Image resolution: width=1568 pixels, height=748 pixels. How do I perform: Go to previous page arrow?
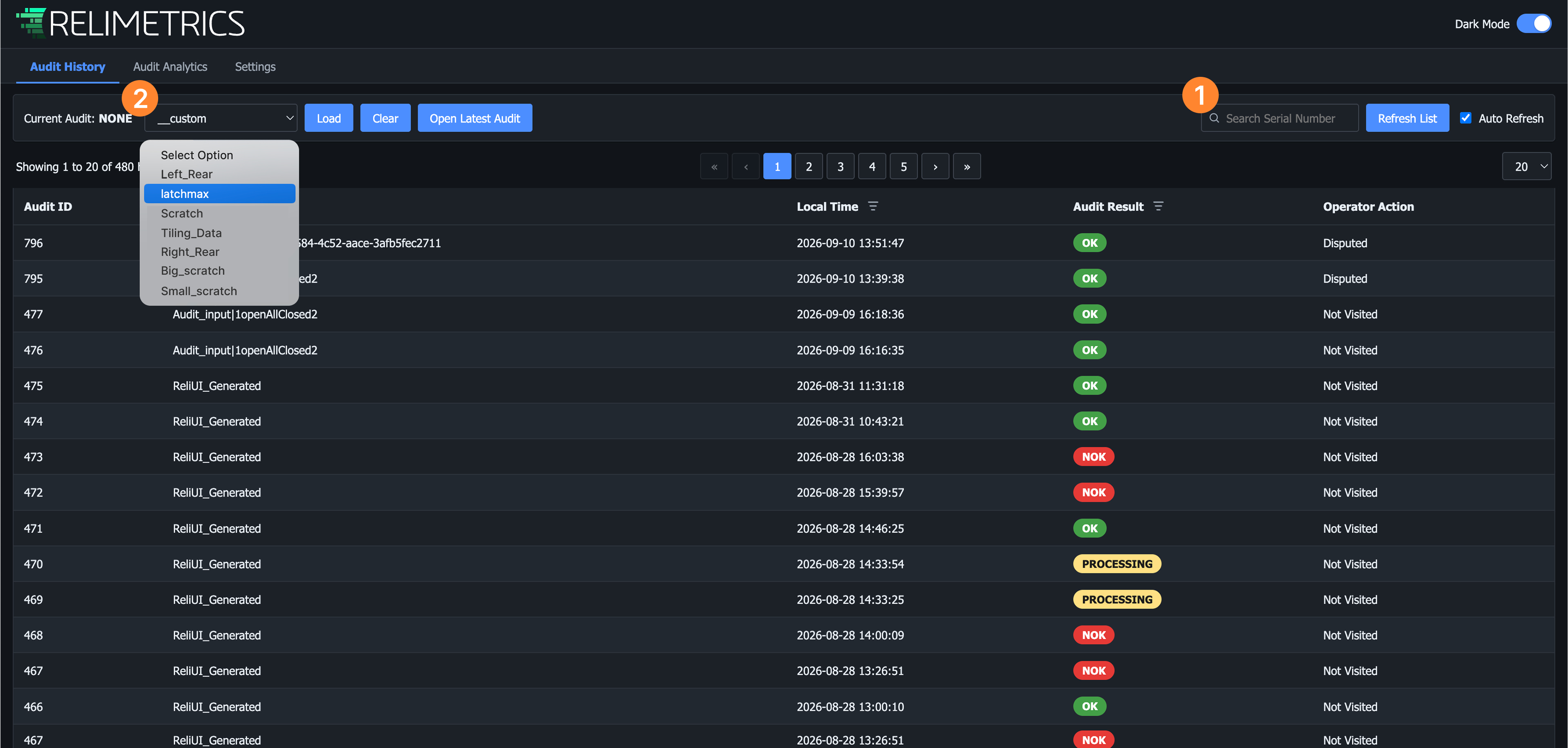(746, 166)
